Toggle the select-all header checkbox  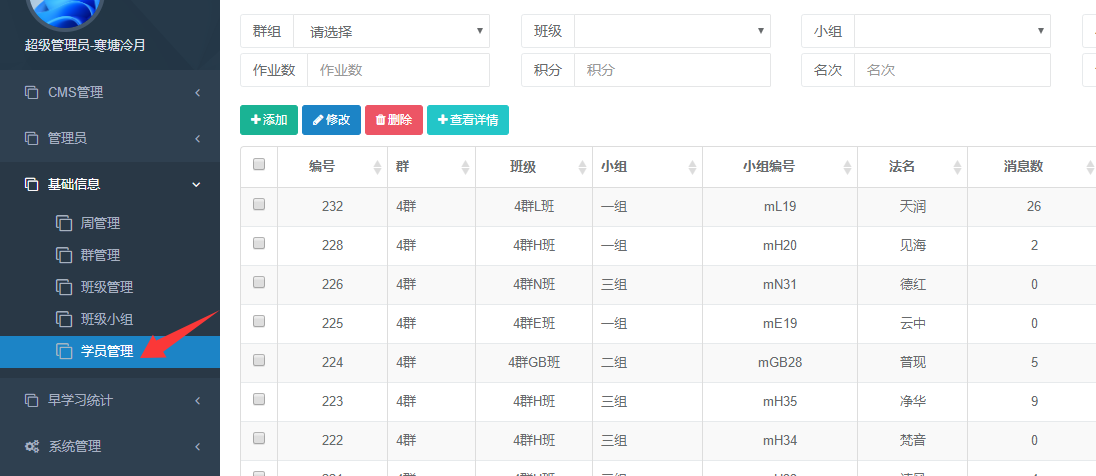tap(259, 165)
